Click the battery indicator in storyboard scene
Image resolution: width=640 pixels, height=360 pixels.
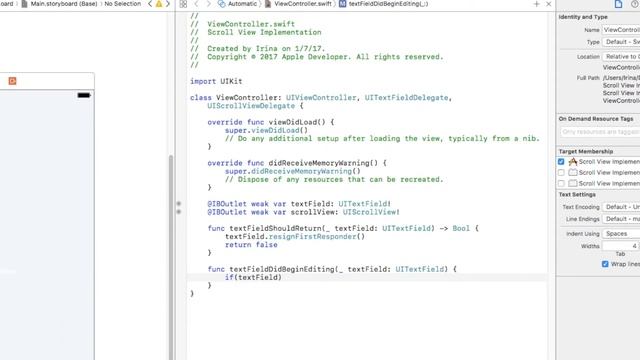[84, 95]
